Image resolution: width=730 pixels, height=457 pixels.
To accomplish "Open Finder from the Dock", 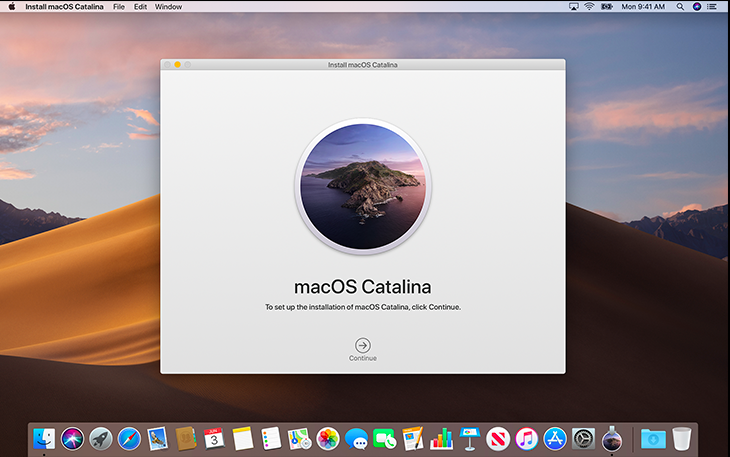I will point(44,438).
